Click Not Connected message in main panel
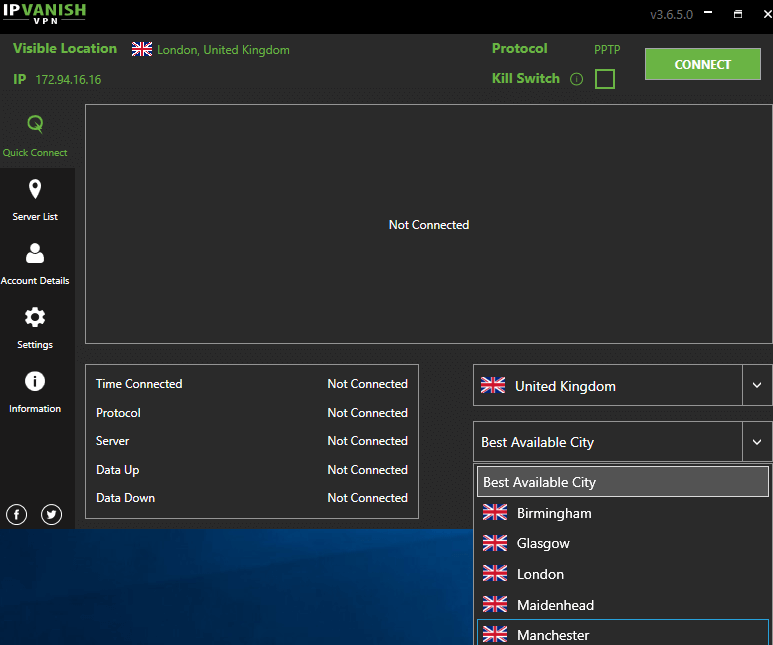 point(429,225)
